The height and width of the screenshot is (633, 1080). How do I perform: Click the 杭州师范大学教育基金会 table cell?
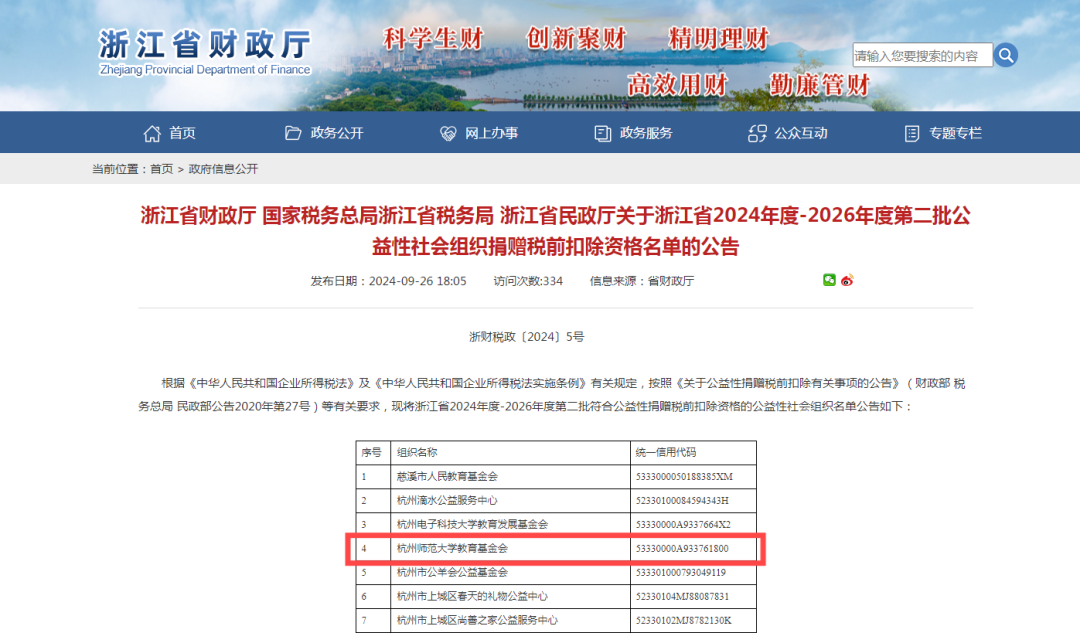click(510, 548)
